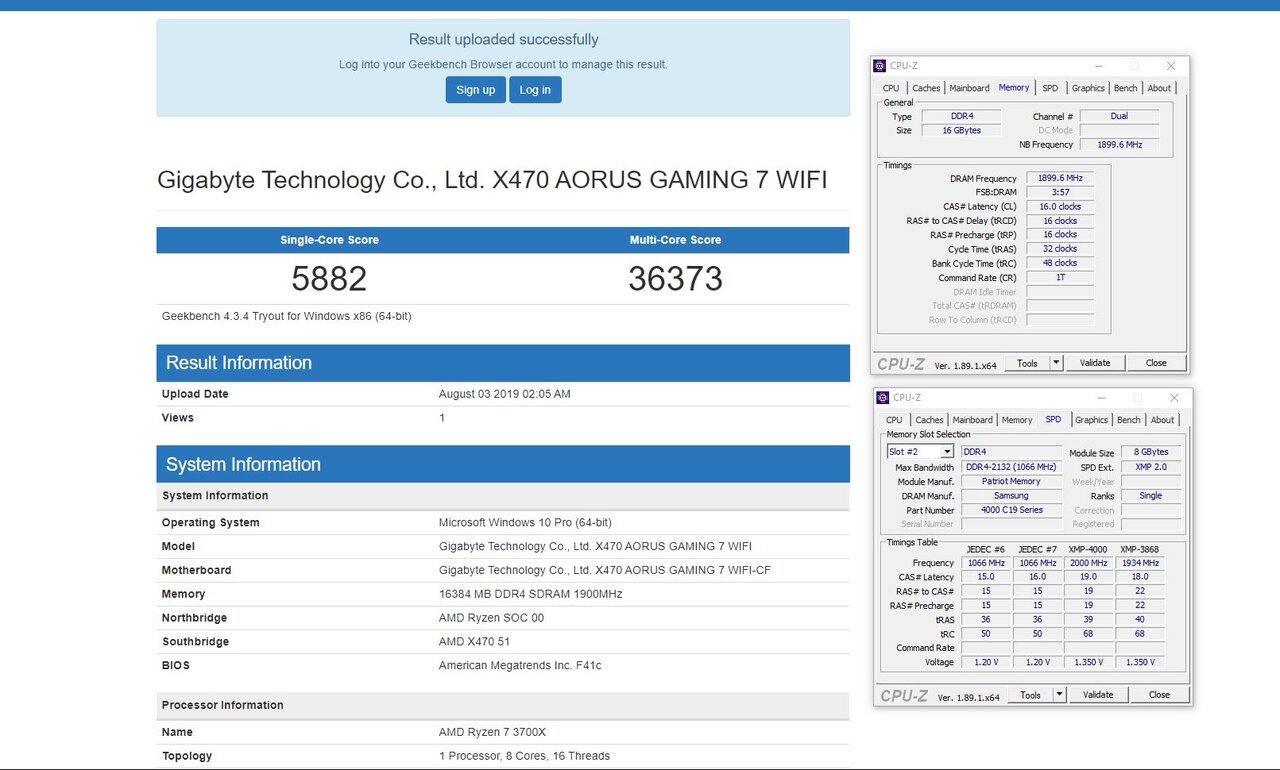Click the Part Number 4000 C19 Series field
Image resolution: width=1280 pixels, height=770 pixels.
(1011, 510)
